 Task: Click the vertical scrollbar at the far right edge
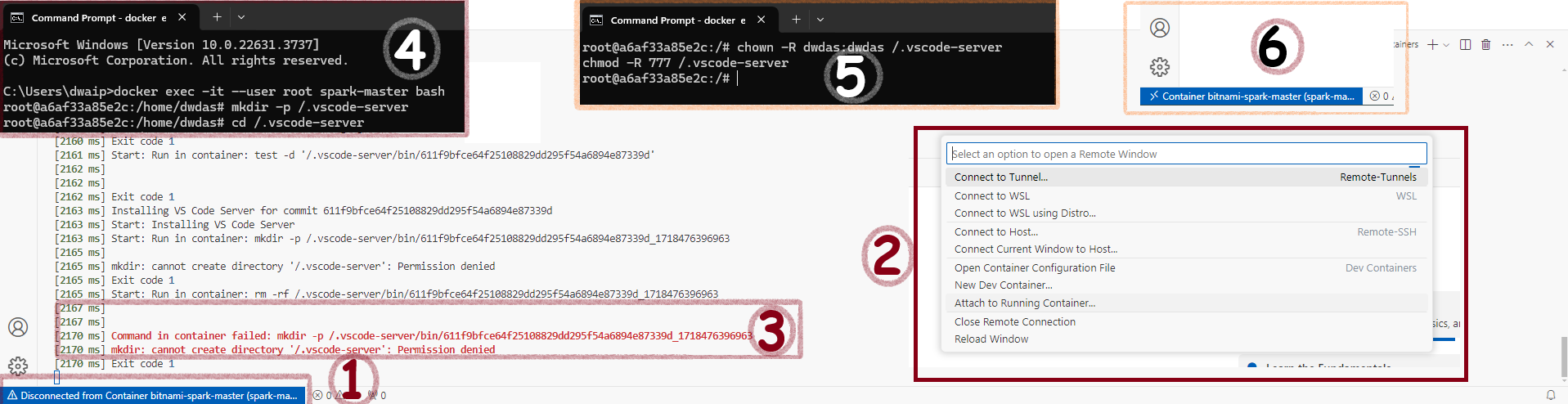[x=1563, y=358]
